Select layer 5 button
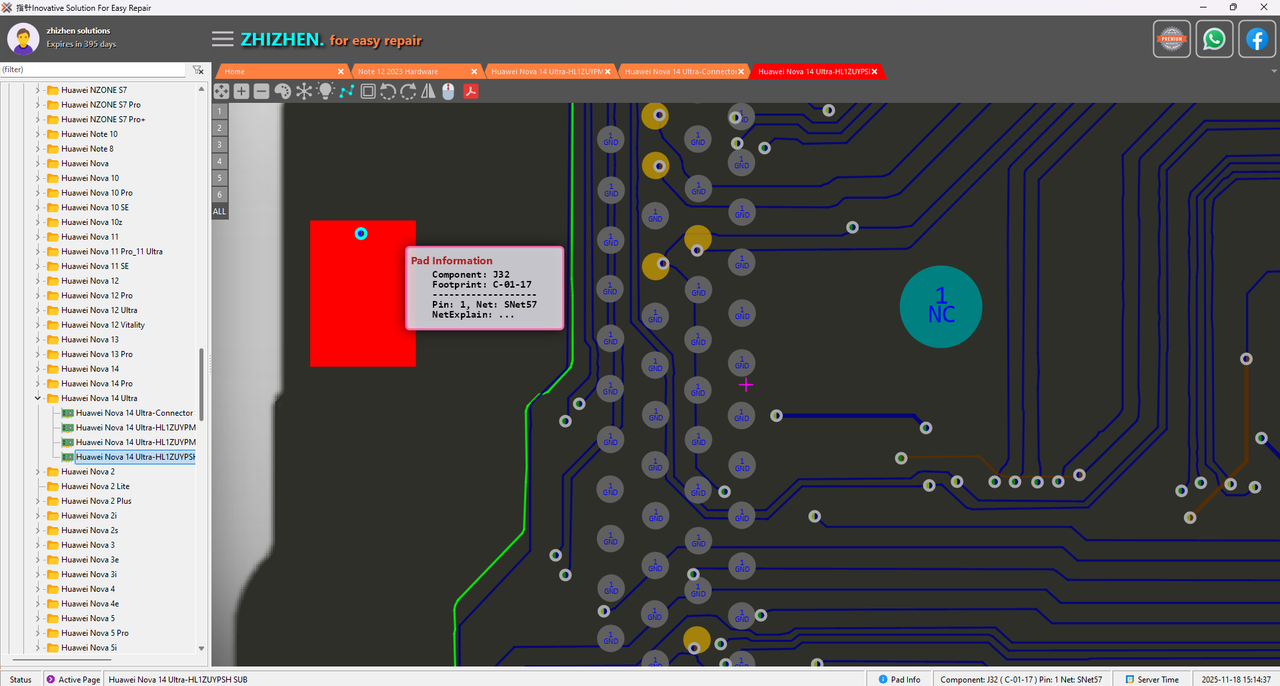Screen dimensions: 1280x686 220,178
